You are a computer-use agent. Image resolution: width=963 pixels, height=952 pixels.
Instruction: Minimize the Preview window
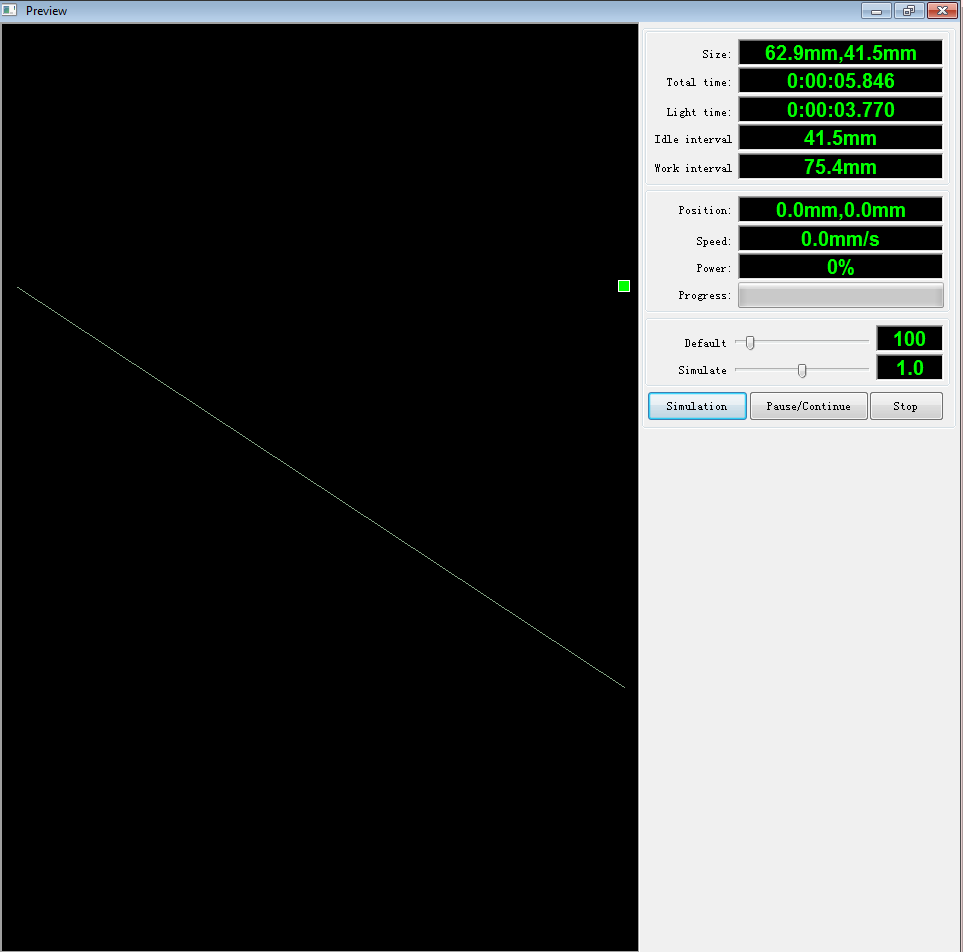click(x=876, y=11)
